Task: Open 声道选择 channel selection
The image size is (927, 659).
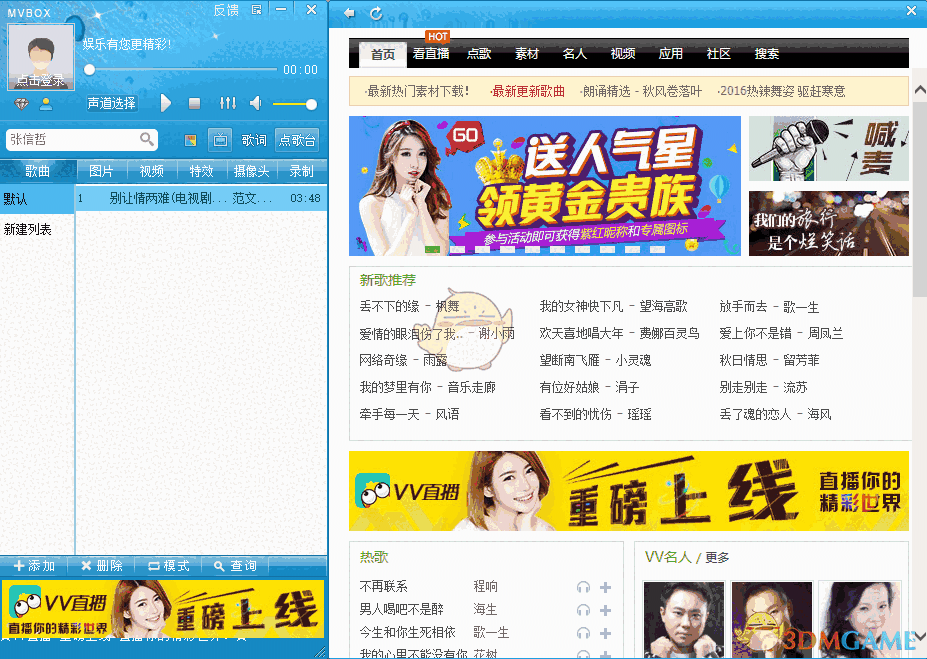Action: (112, 103)
